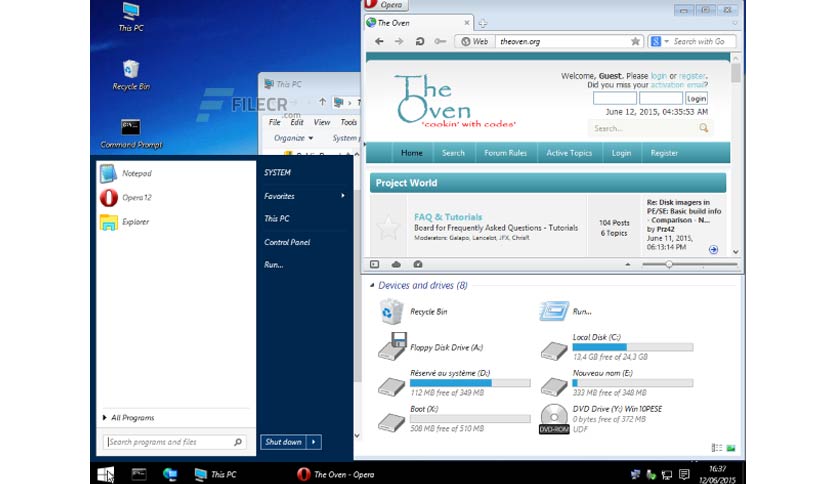Collapse Devices and drives group
Screen dimensions: 836x484
372,285
